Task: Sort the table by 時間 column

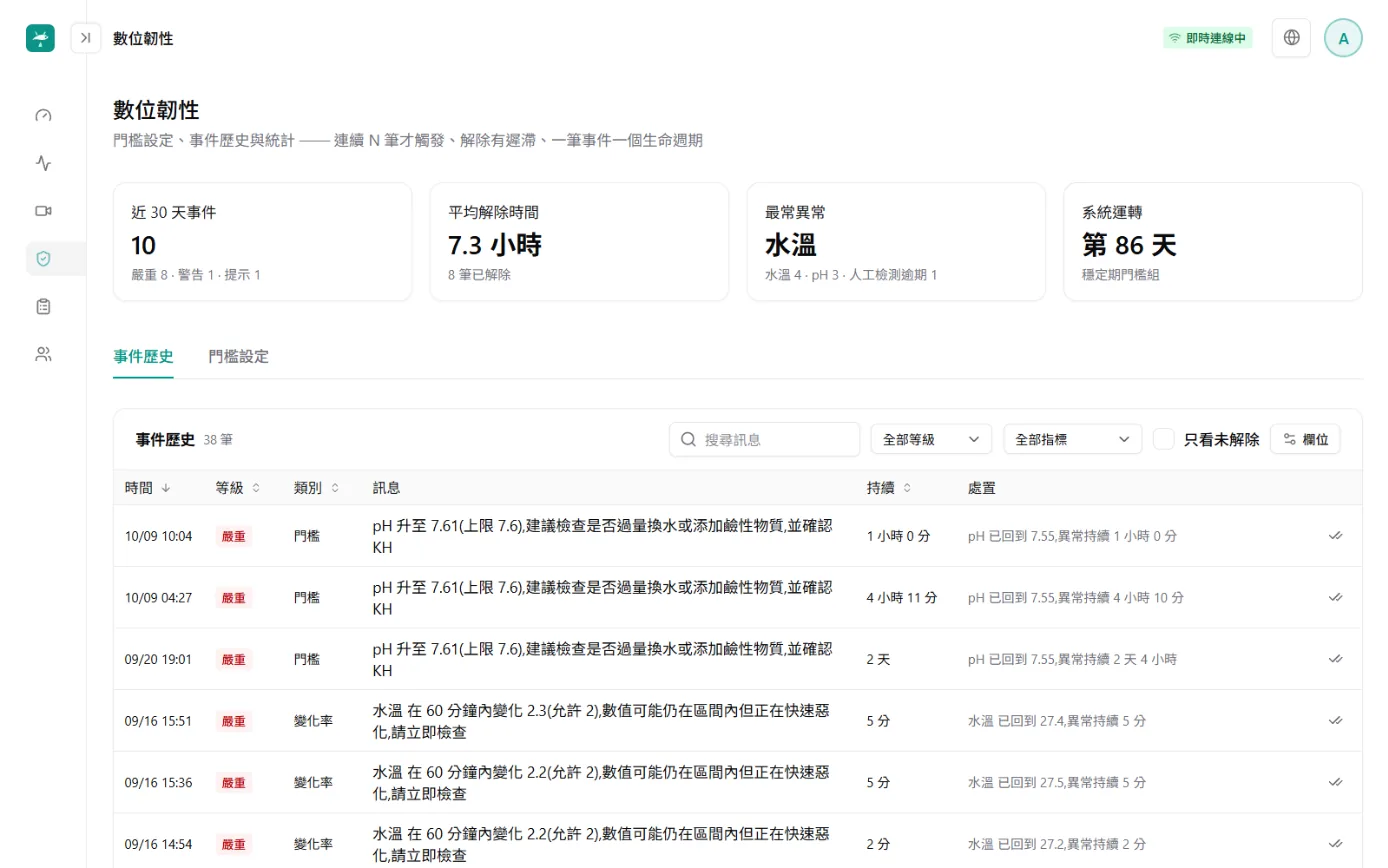Action: (148, 488)
